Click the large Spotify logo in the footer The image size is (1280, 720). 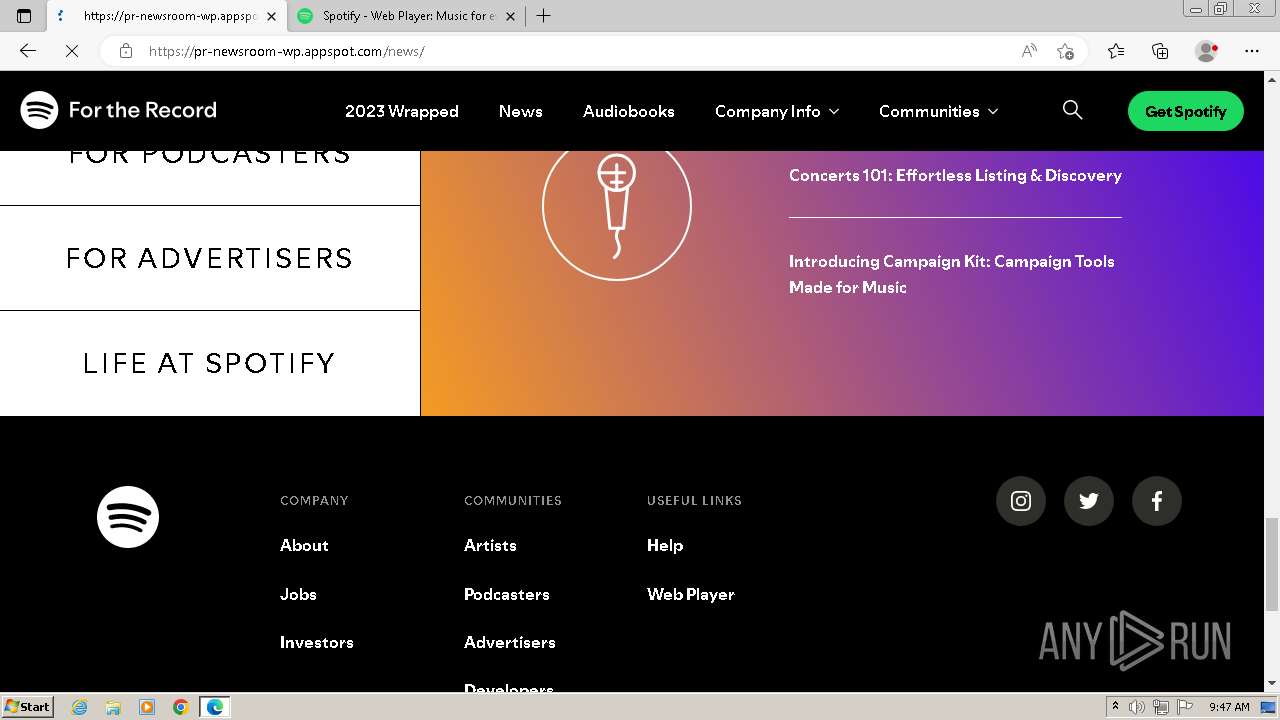tap(128, 517)
